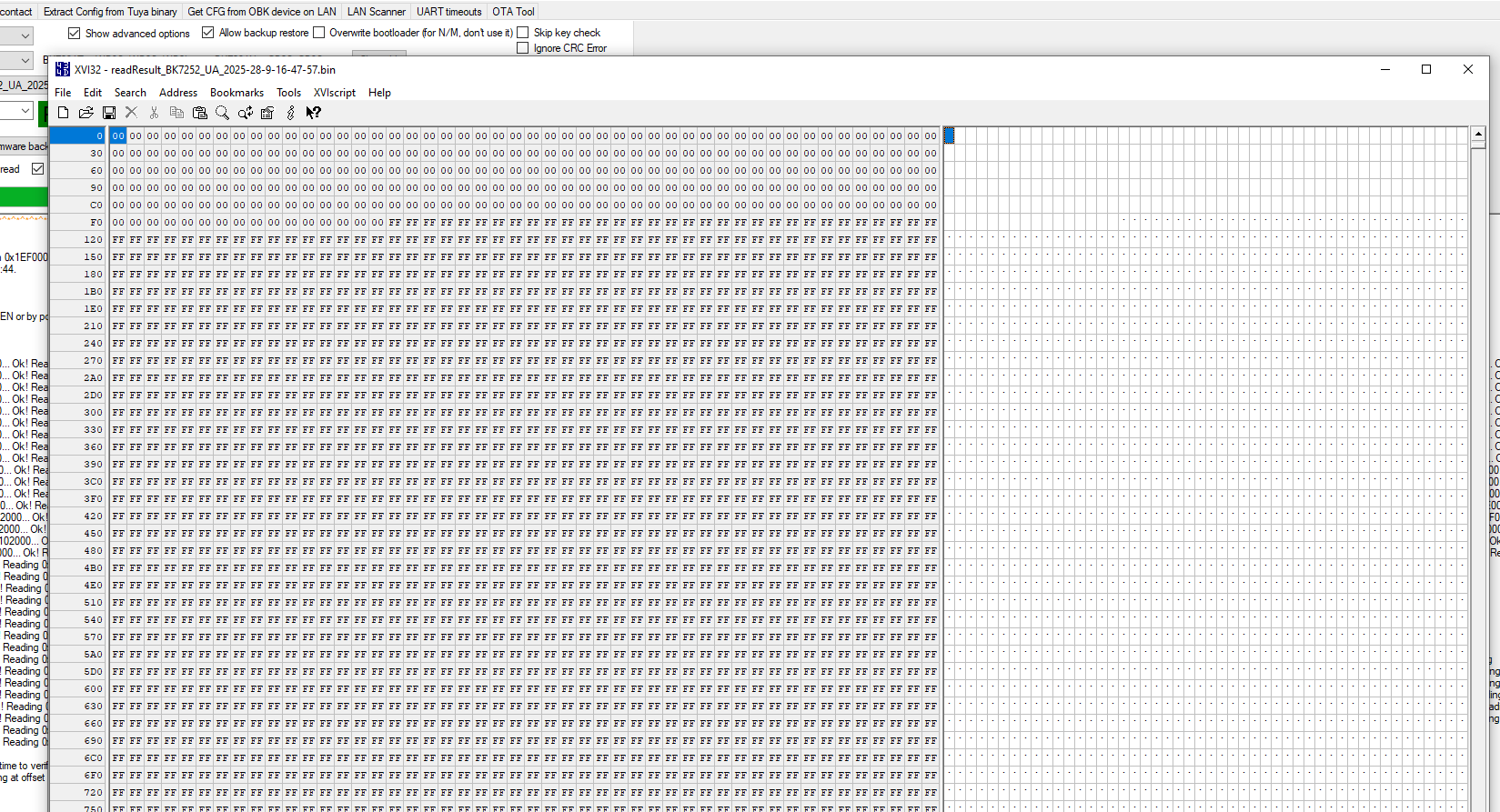
Task: Open the Help menu
Action: click(x=379, y=93)
